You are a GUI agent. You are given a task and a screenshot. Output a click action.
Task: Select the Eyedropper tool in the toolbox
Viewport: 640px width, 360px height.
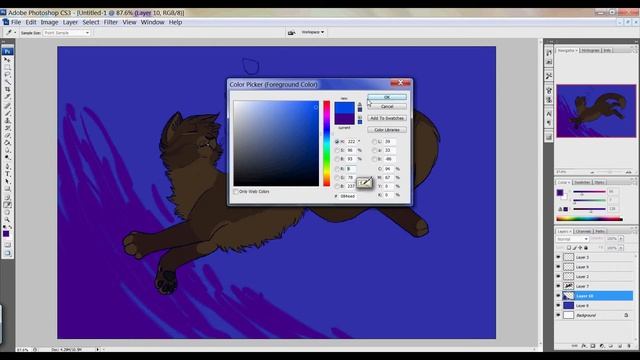7,204
